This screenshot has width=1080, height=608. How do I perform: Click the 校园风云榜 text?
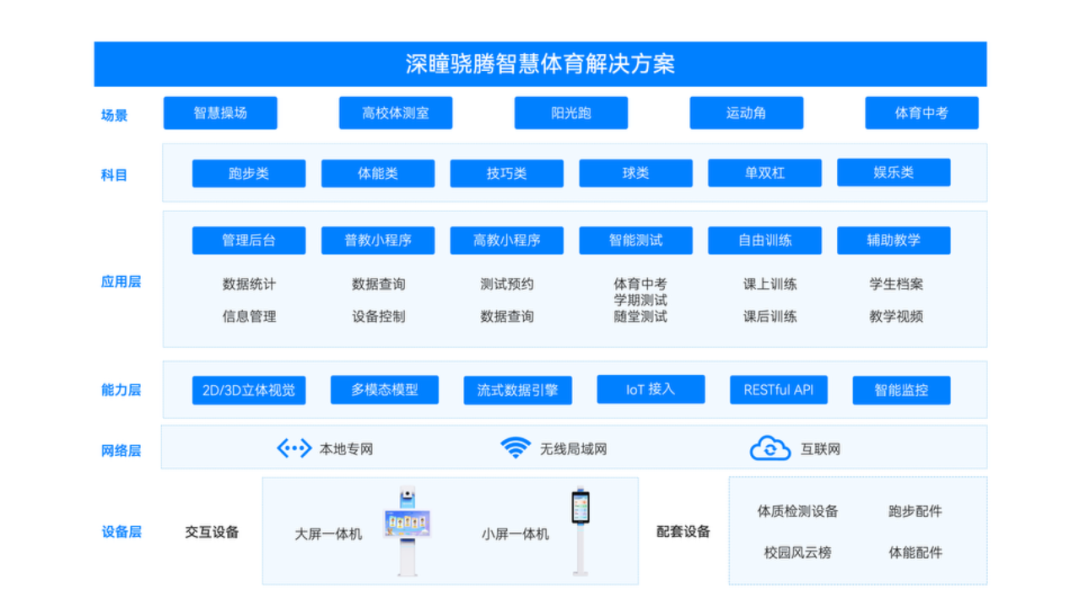798,552
